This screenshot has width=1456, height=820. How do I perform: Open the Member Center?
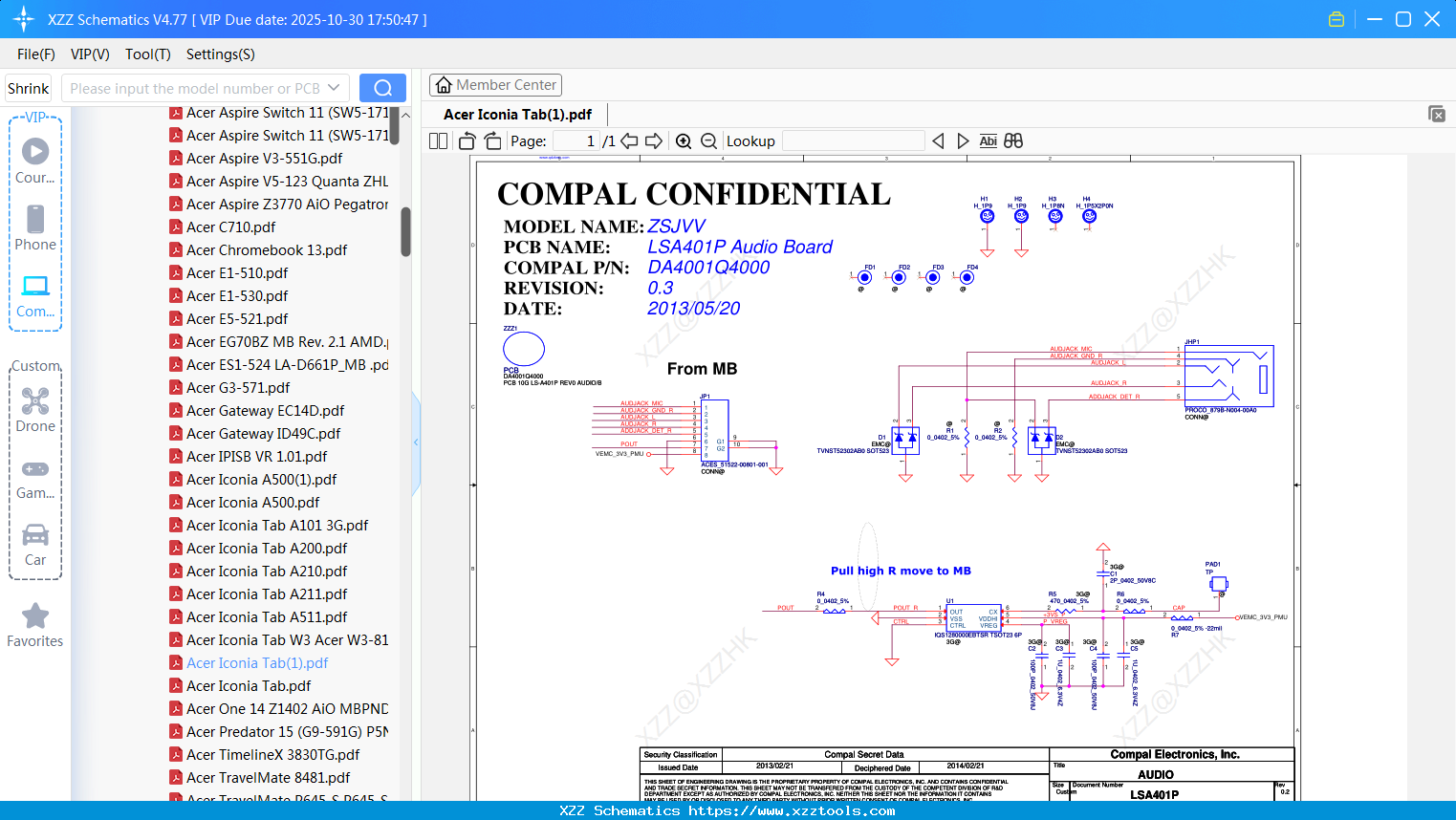pos(495,85)
